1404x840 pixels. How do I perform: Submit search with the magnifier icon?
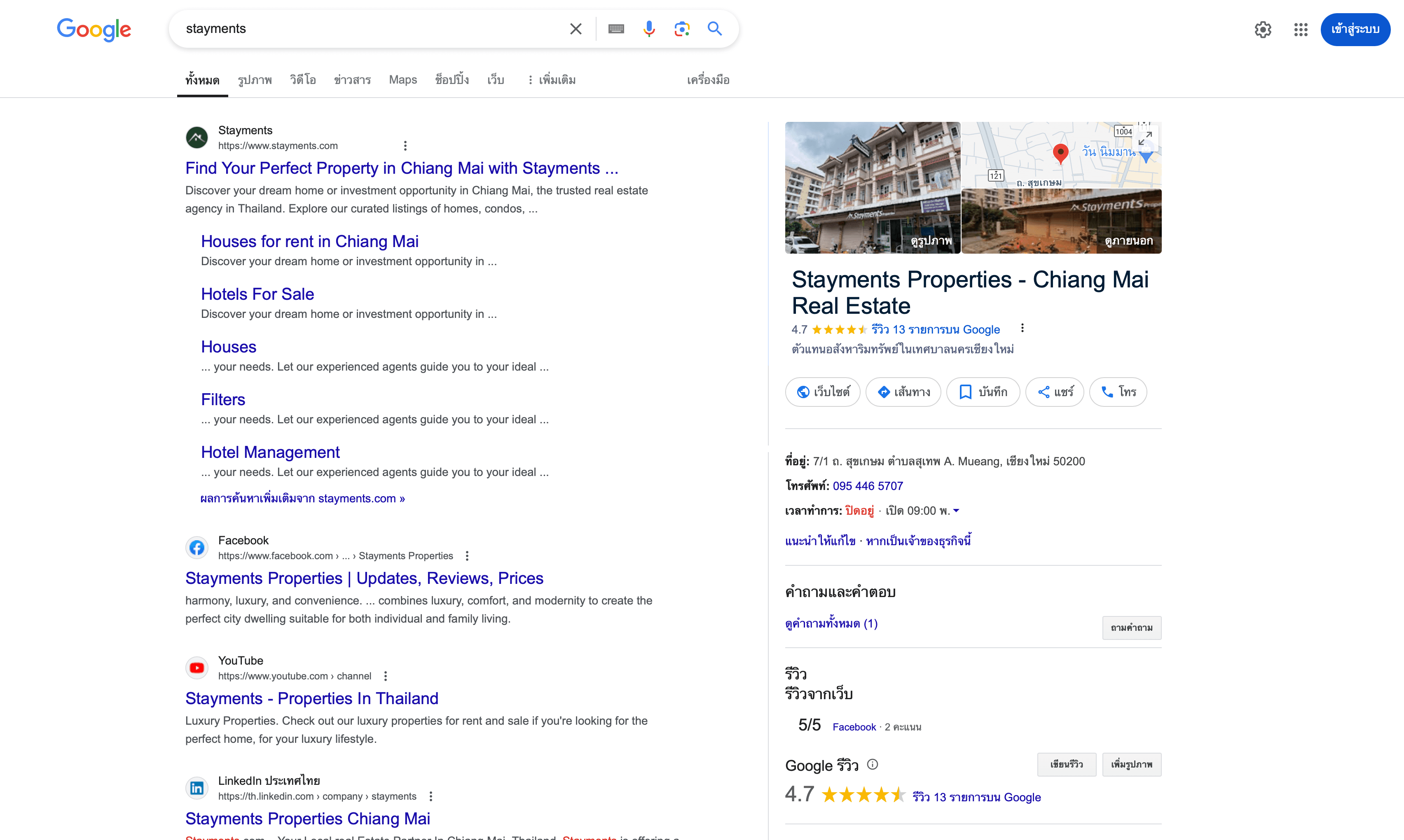tap(715, 29)
